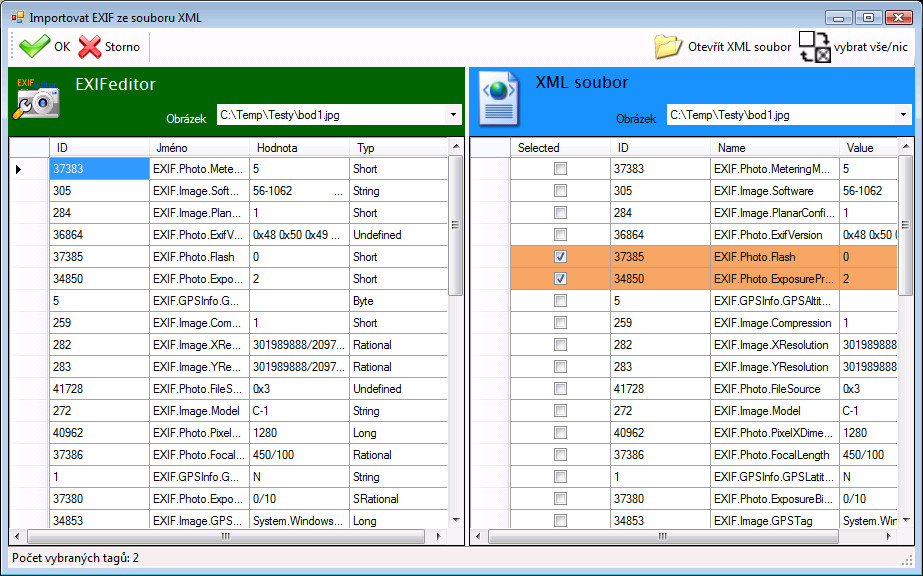Image resolution: width=923 pixels, height=576 pixels.
Task: Click 'EXIF.Image.YResolution' in XML table
Action: click(775, 367)
